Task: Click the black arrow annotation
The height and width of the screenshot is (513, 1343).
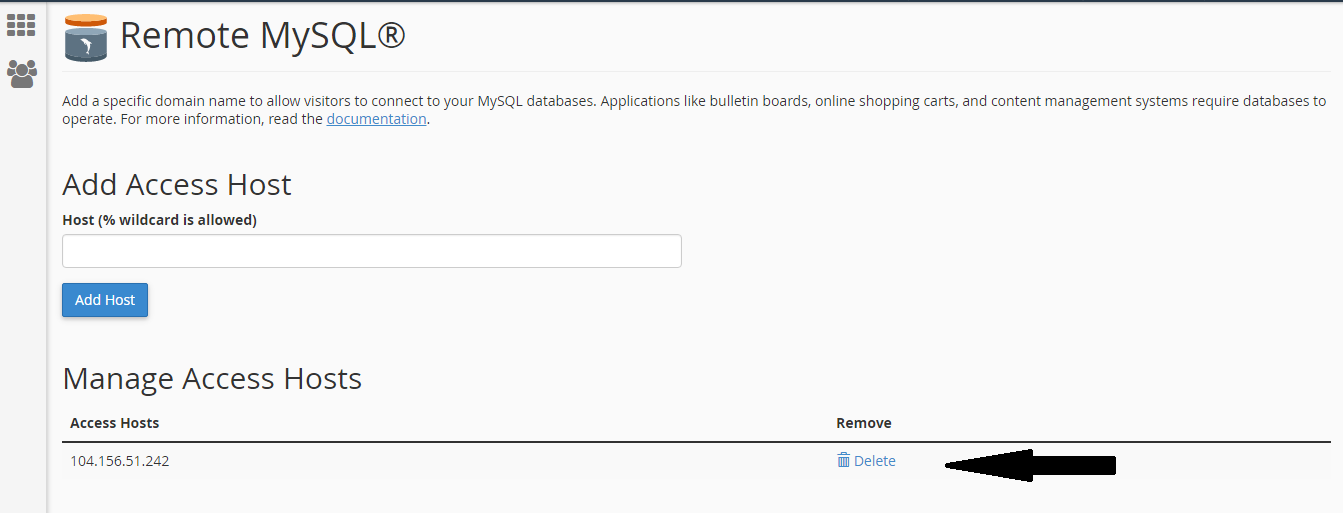Action: [1030, 465]
